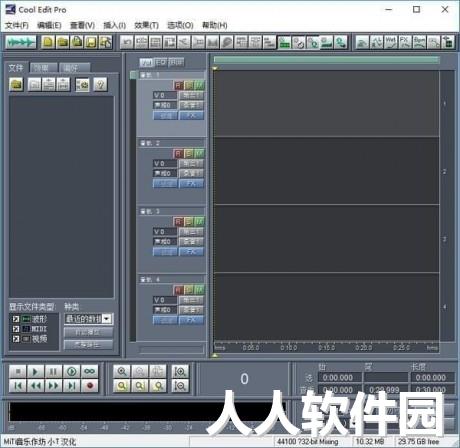Toggle the 波形 file type checkbox
Image resolution: width=460 pixels, height=448 pixels.
click(16, 319)
